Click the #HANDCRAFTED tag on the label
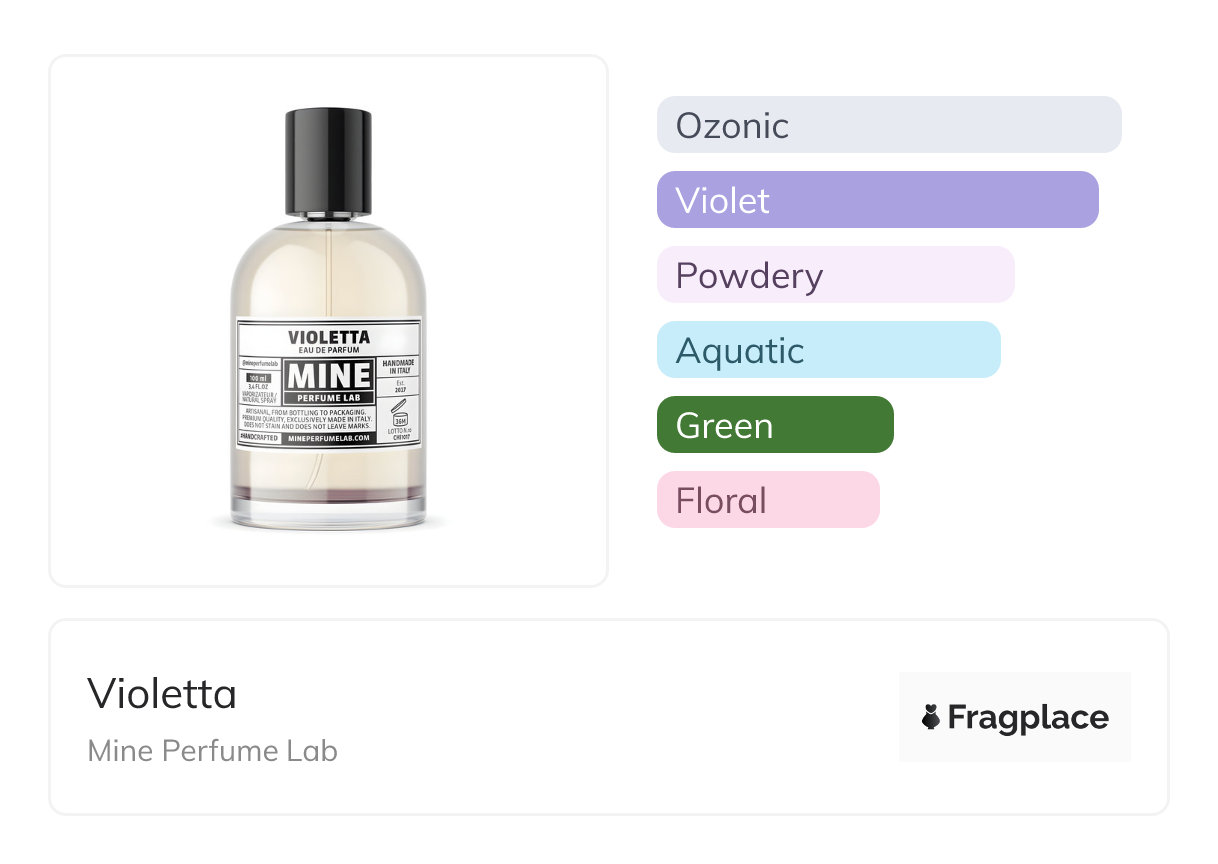Image resolution: width=1218 pixels, height=864 pixels. tap(260, 438)
